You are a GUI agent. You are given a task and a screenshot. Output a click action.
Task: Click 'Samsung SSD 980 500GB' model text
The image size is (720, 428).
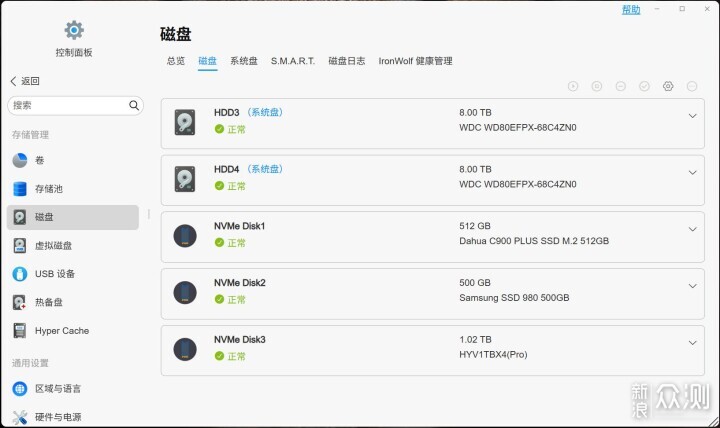[514, 298]
